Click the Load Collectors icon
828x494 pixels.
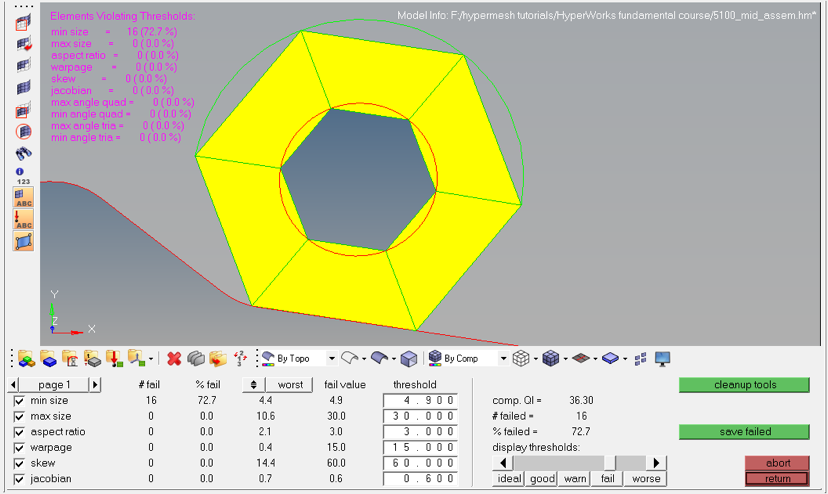tap(114, 359)
